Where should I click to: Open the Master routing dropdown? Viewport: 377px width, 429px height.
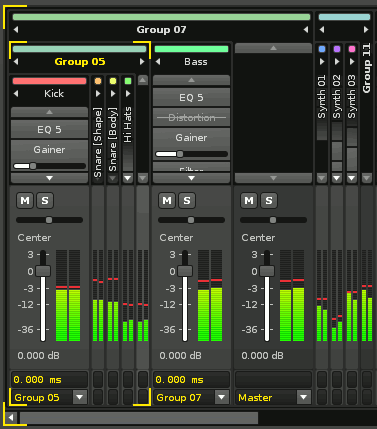(x=304, y=397)
